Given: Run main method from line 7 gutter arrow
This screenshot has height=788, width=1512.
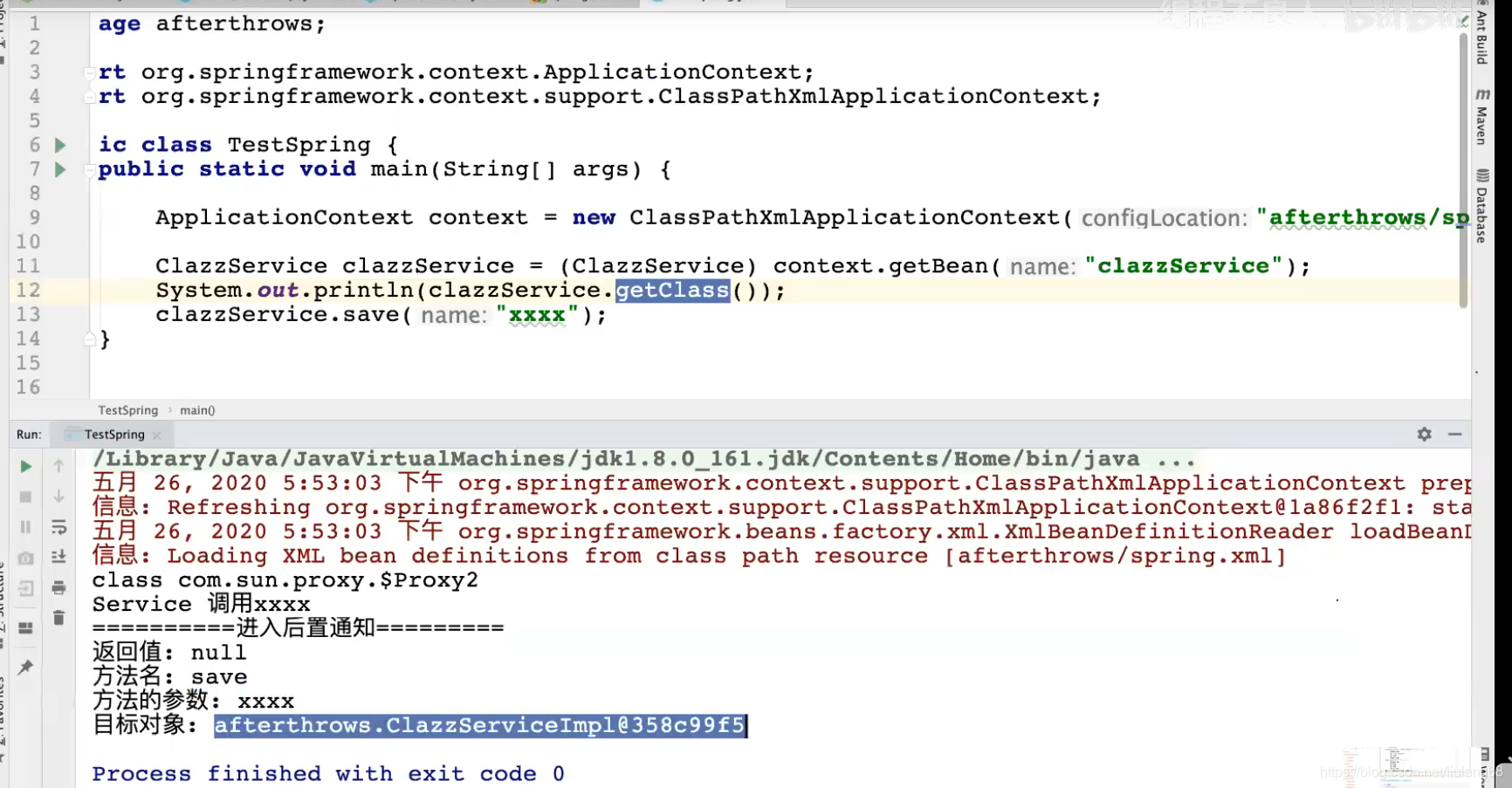Looking at the screenshot, I should 60,169.
